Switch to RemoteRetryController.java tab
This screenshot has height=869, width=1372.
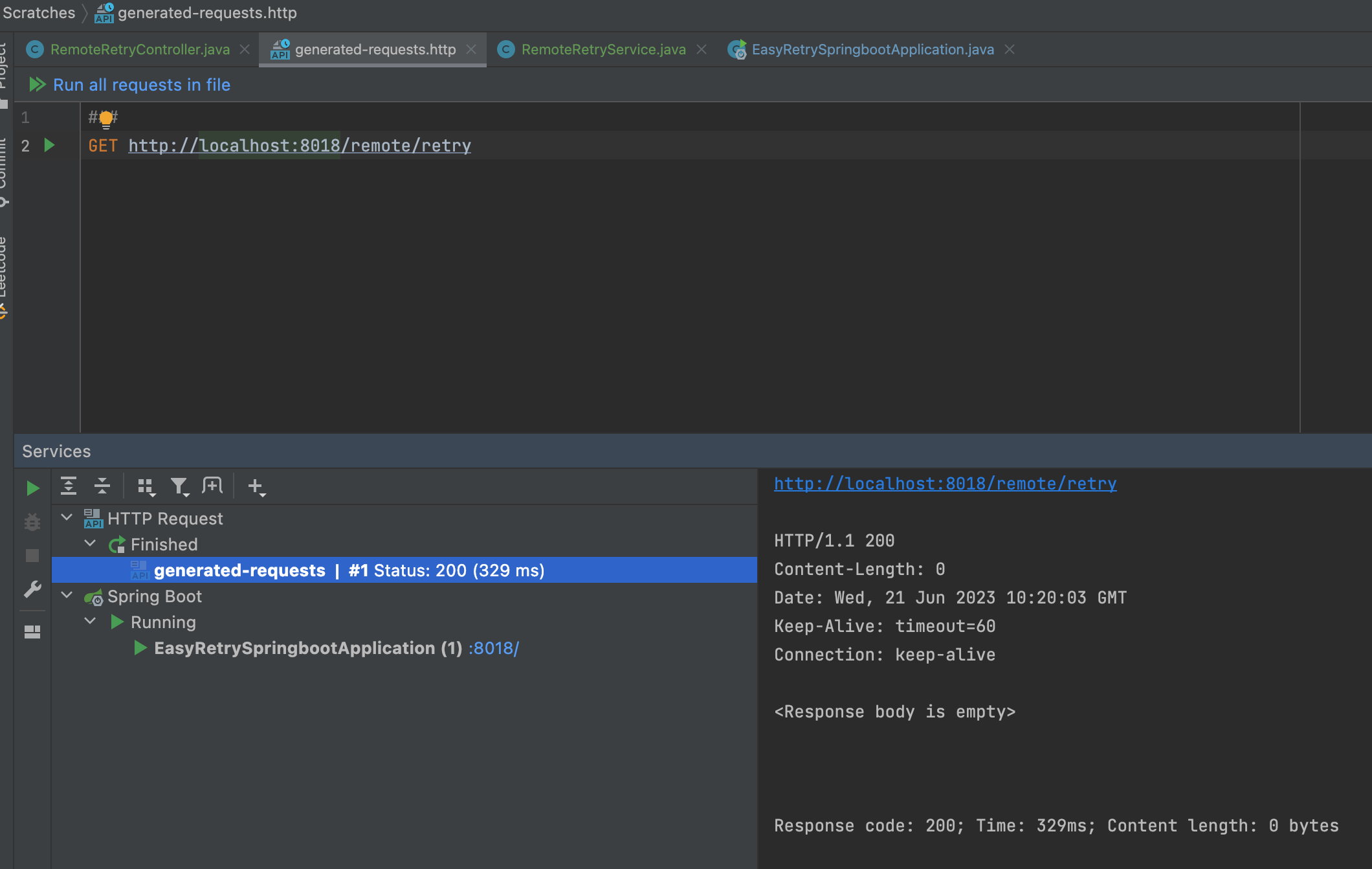139,50
